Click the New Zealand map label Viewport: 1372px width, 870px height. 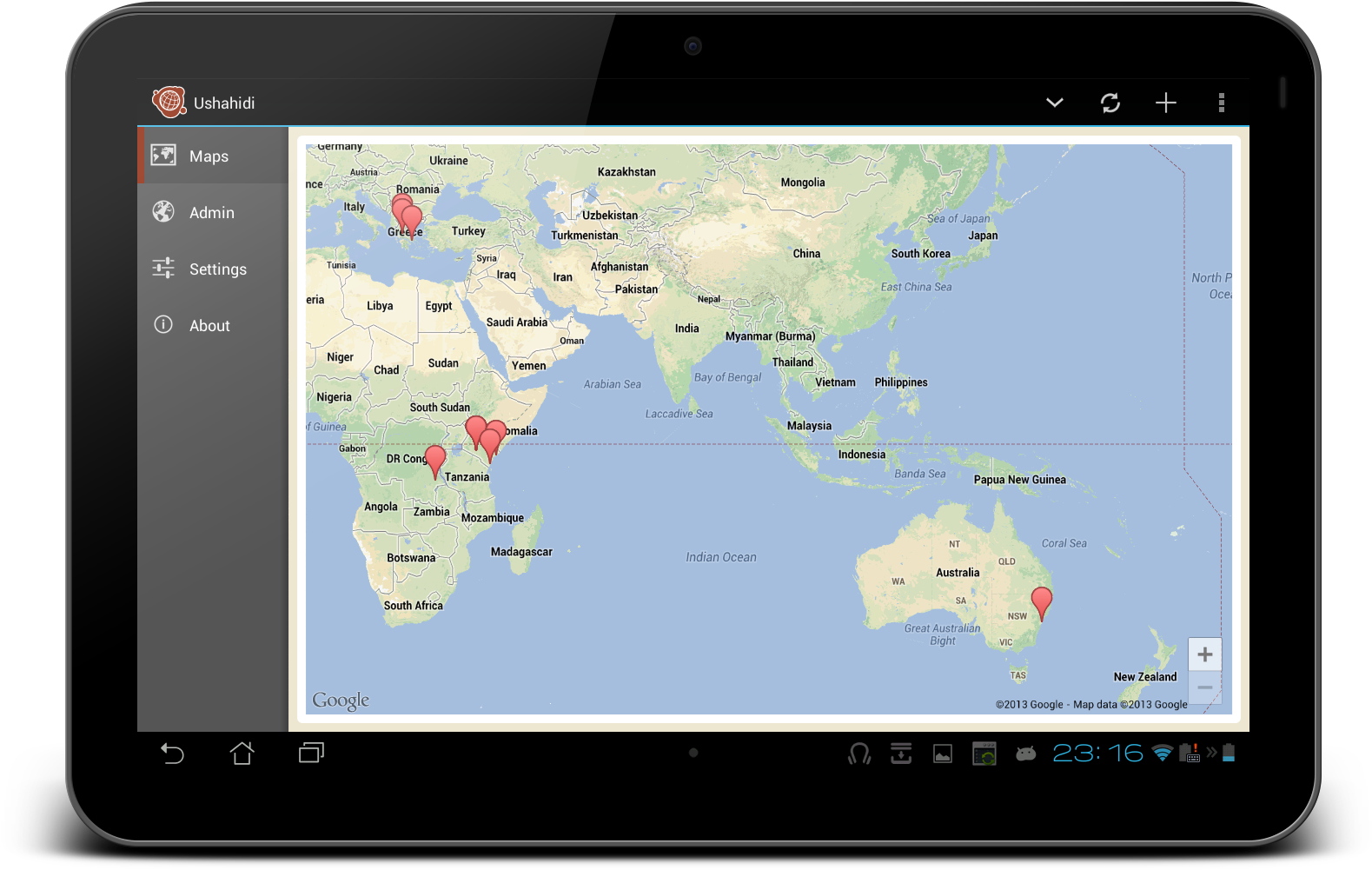[1145, 677]
